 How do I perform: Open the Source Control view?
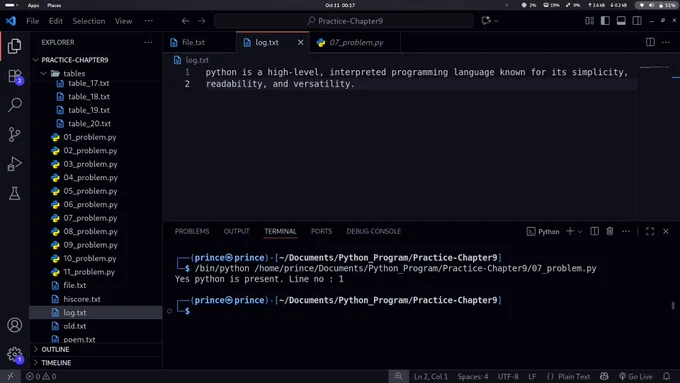pos(14,134)
